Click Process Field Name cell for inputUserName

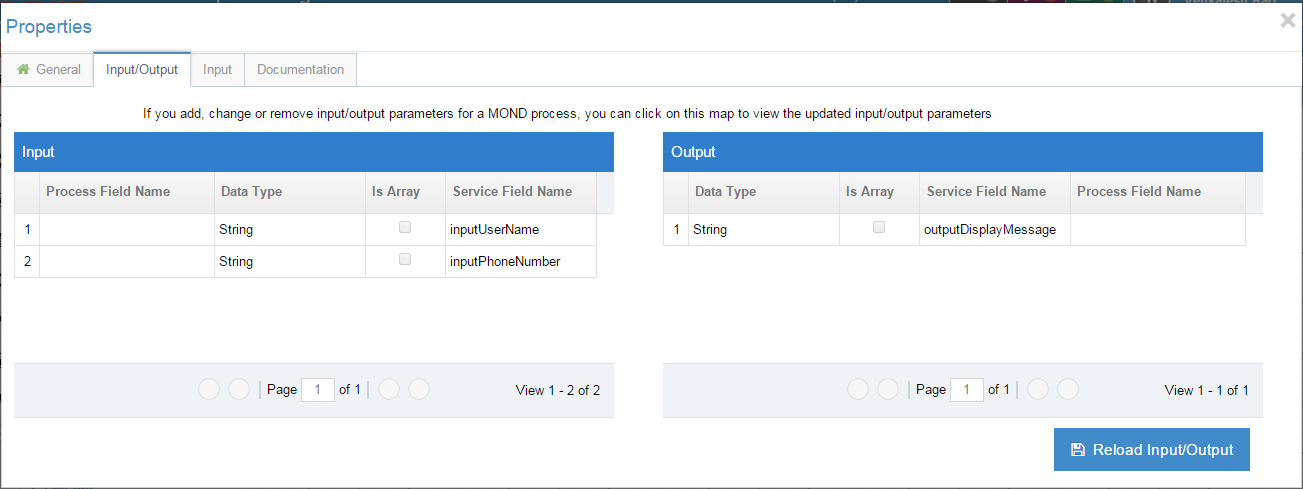[x=127, y=229]
